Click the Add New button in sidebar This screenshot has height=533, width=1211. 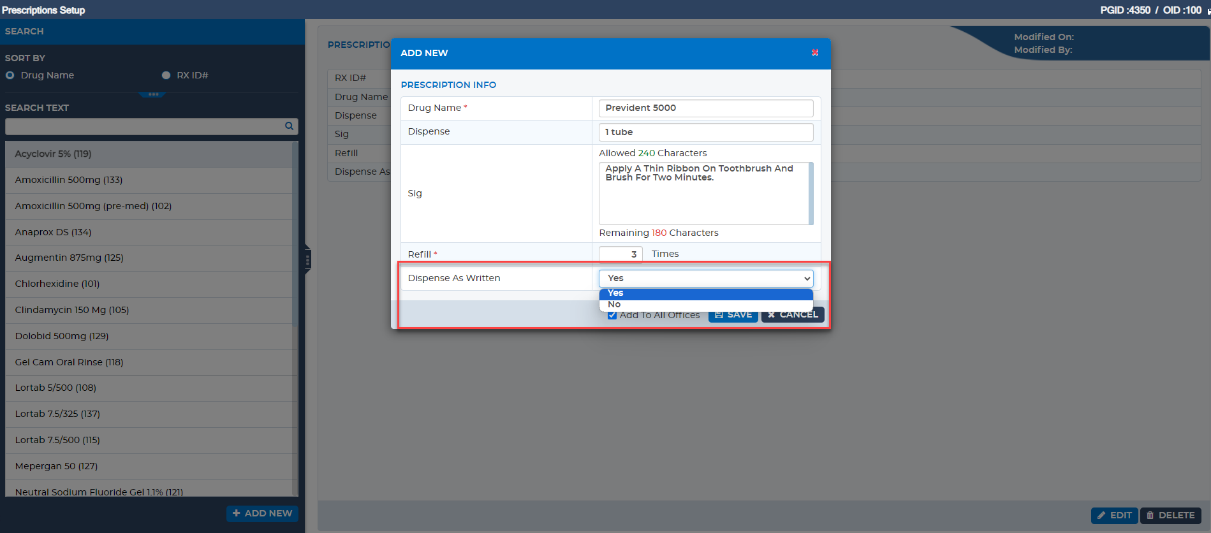(262, 513)
